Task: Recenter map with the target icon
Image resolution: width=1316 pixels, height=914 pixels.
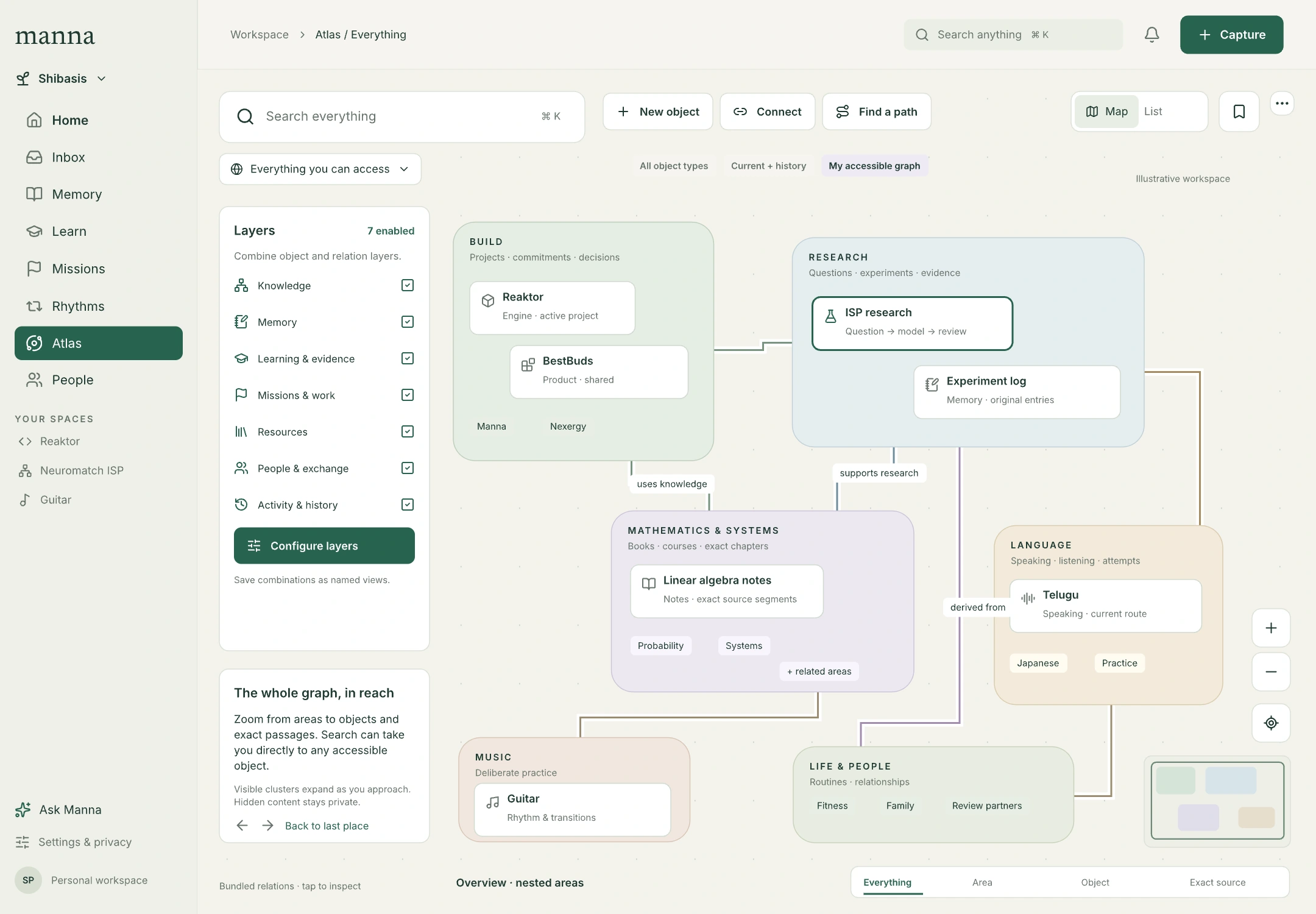Action: tap(1271, 723)
